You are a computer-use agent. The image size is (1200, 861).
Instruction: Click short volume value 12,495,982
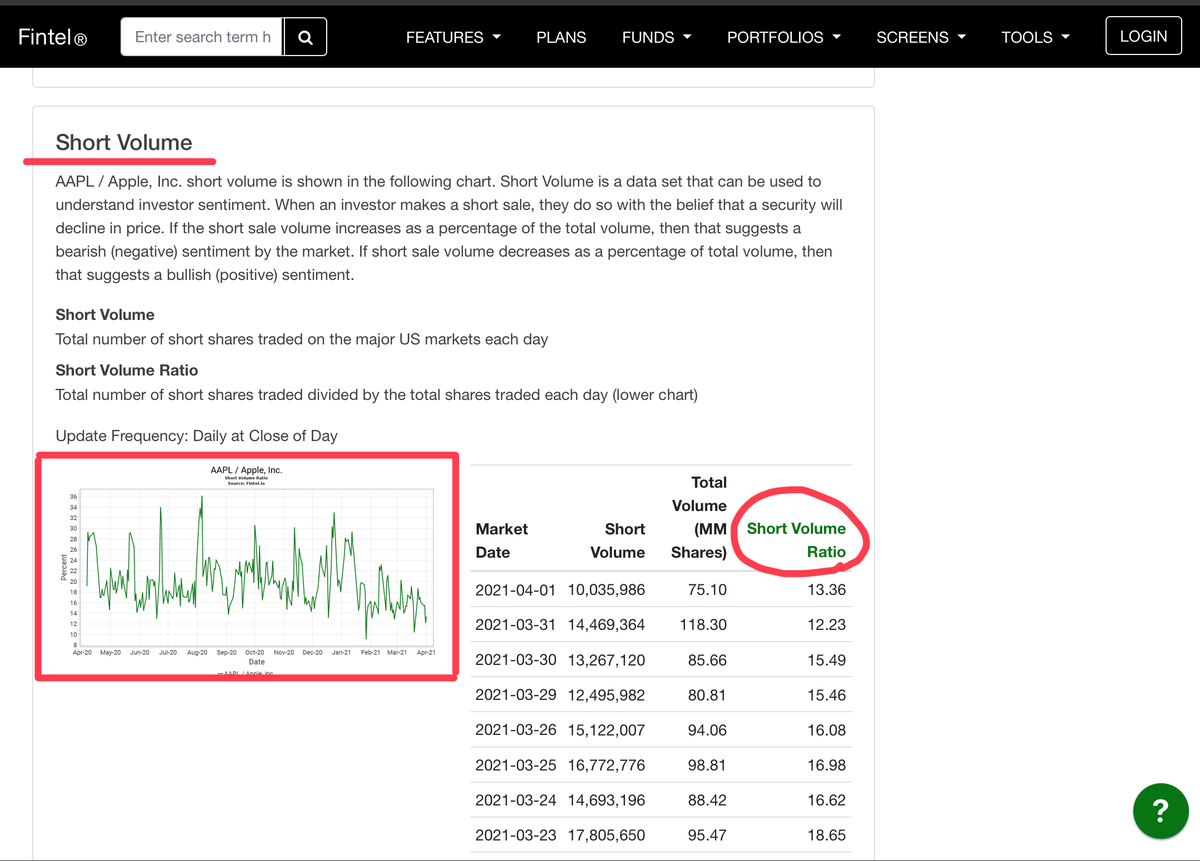click(606, 695)
